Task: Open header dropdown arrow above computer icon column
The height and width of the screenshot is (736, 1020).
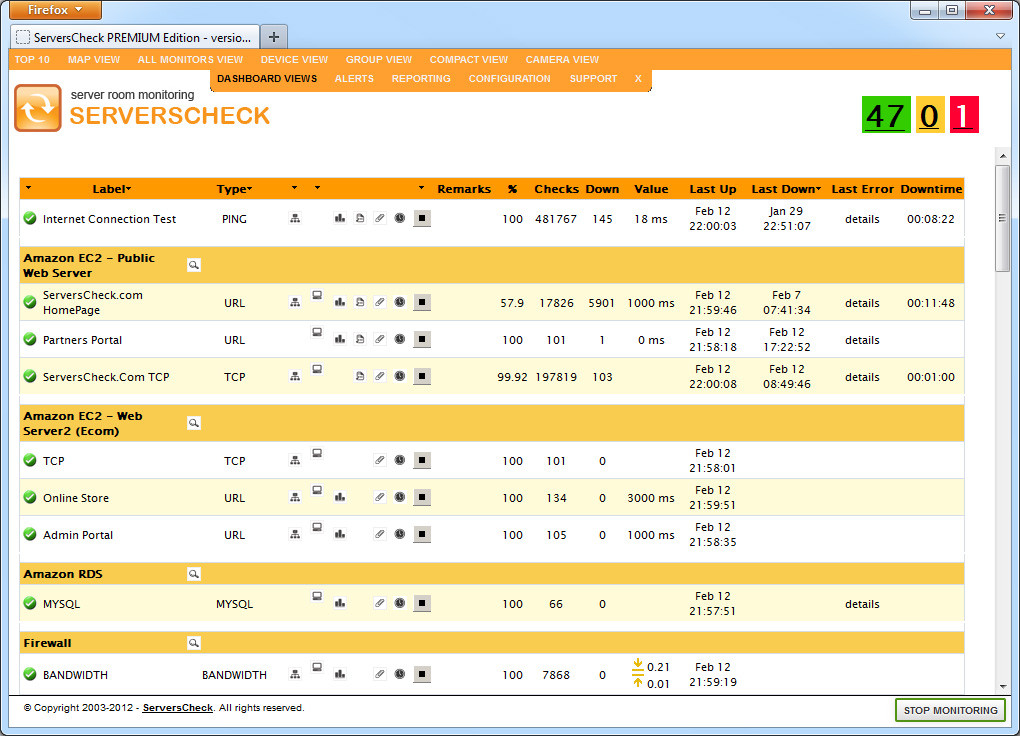Action: tap(317, 188)
